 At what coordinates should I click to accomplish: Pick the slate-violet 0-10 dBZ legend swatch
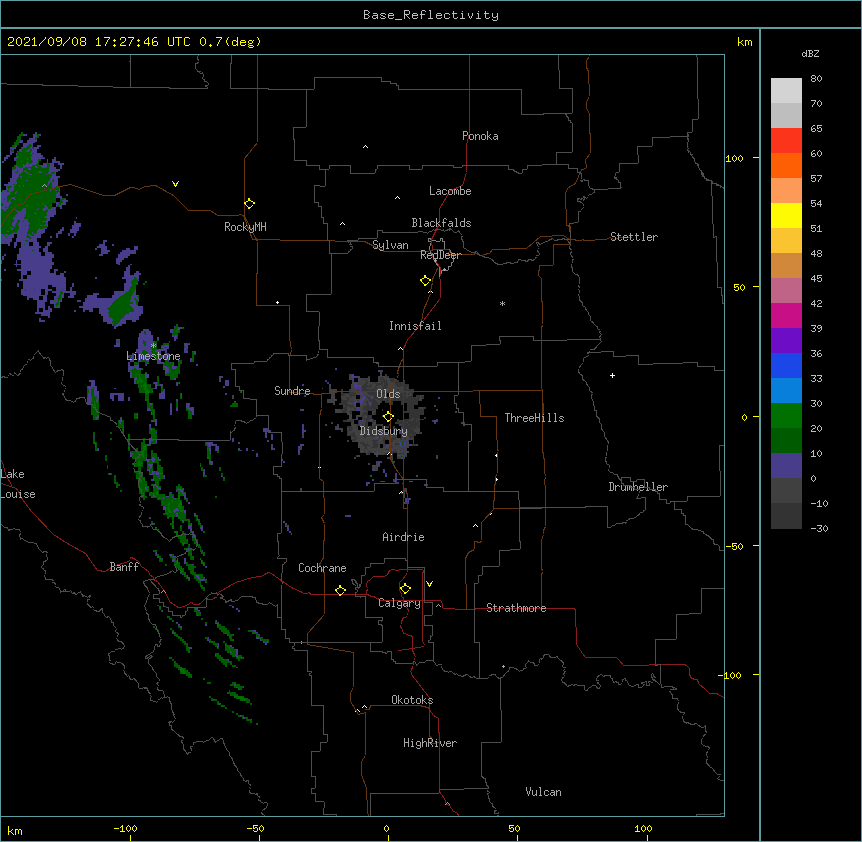coord(786,466)
